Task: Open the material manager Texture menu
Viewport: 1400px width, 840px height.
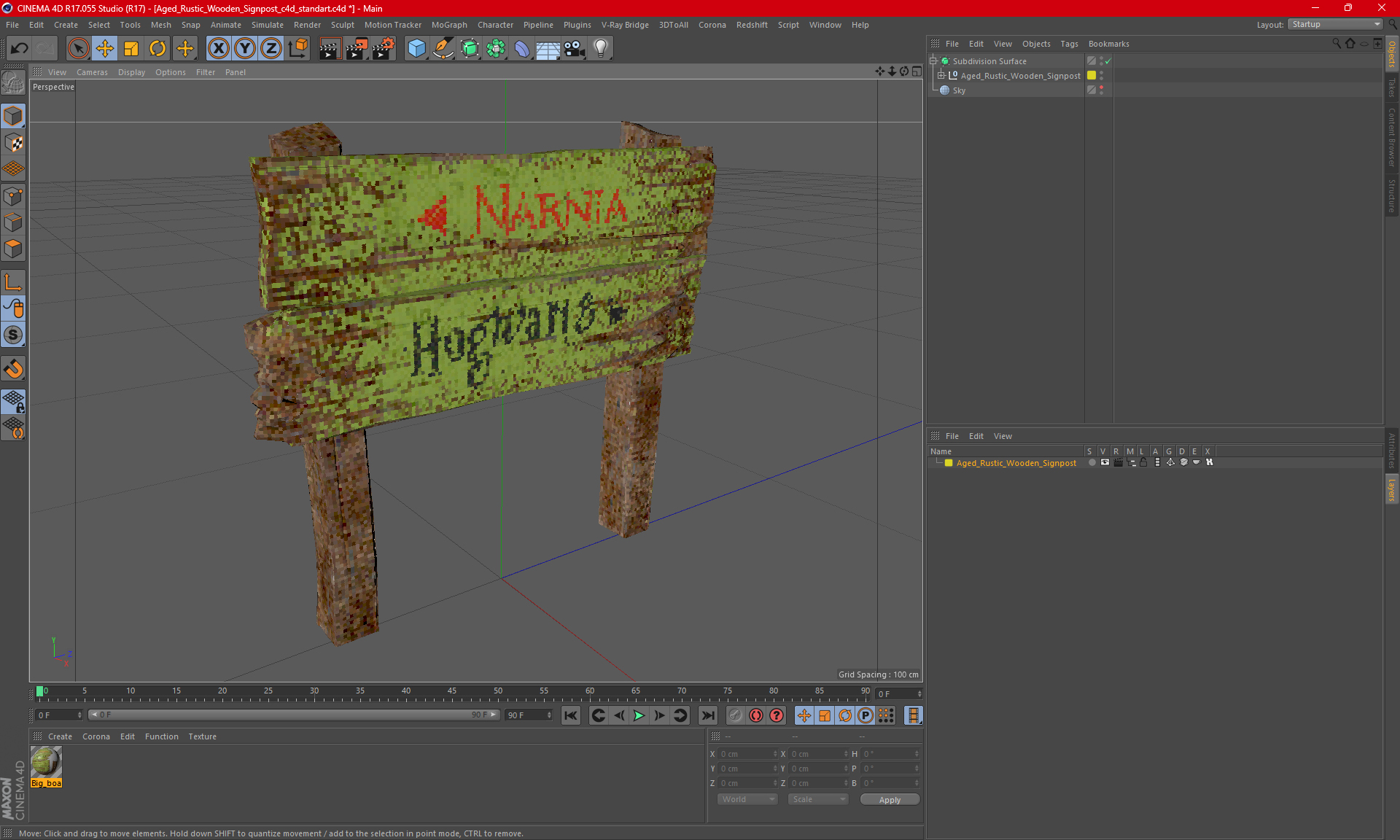Action: (202, 736)
